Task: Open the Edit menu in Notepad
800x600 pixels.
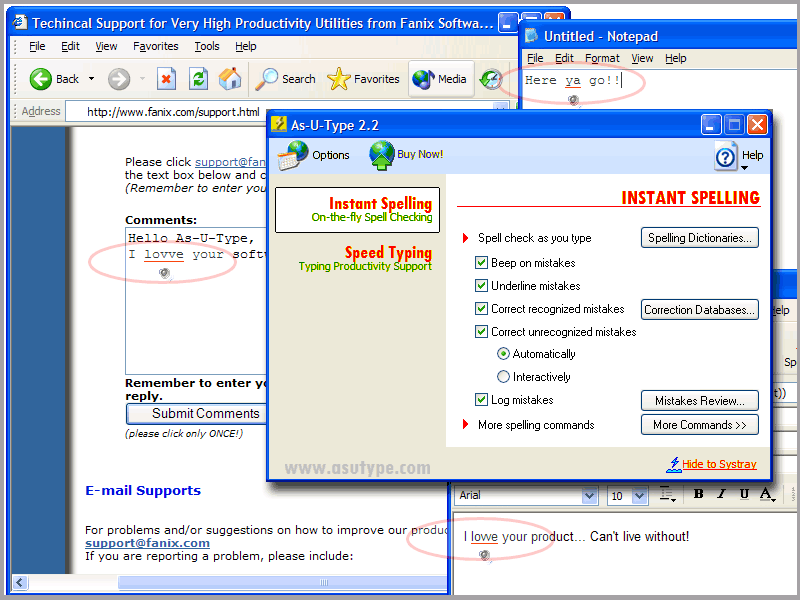Action: [x=564, y=58]
